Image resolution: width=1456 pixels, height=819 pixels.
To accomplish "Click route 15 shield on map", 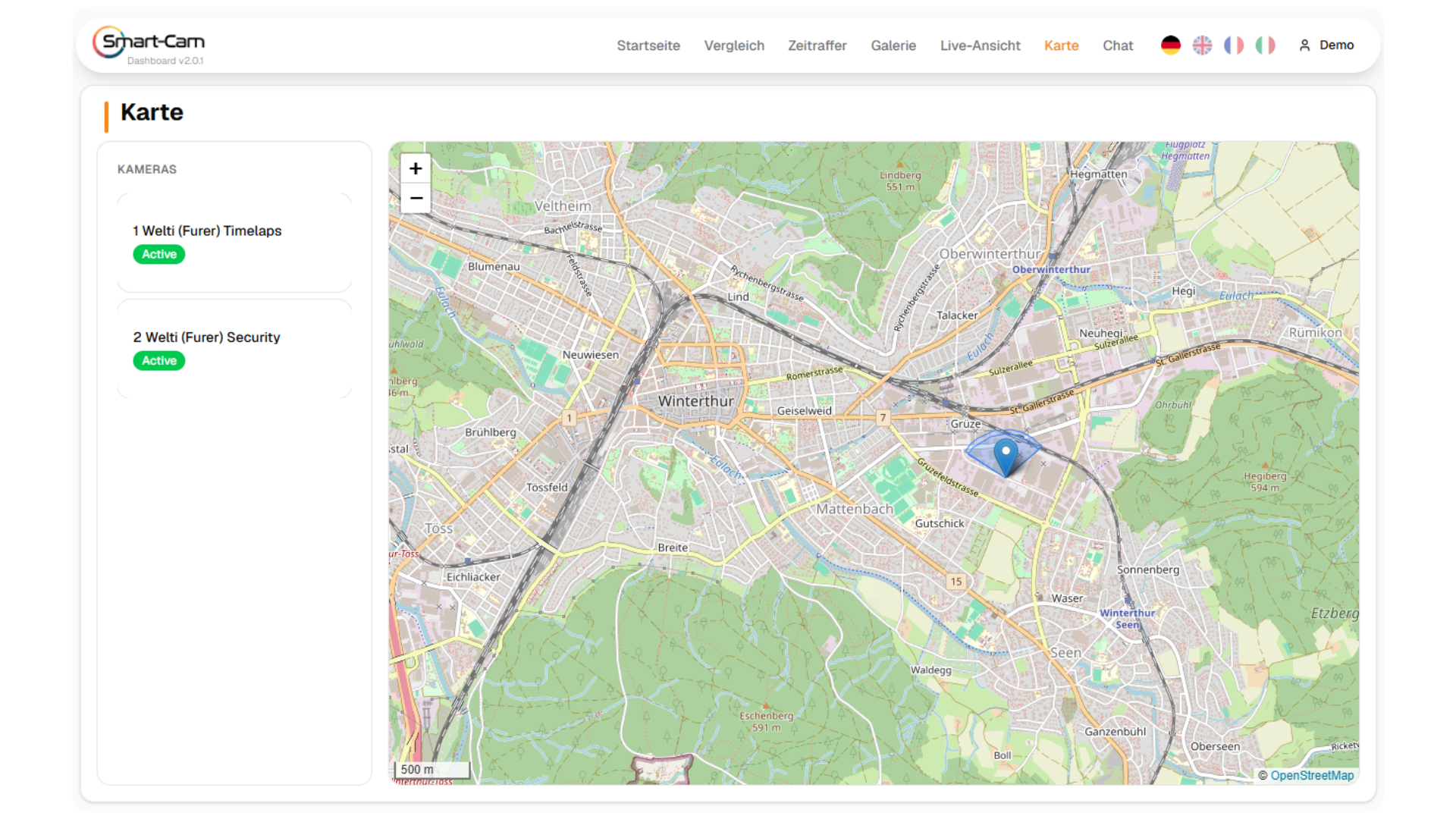I will coord(955,582).
